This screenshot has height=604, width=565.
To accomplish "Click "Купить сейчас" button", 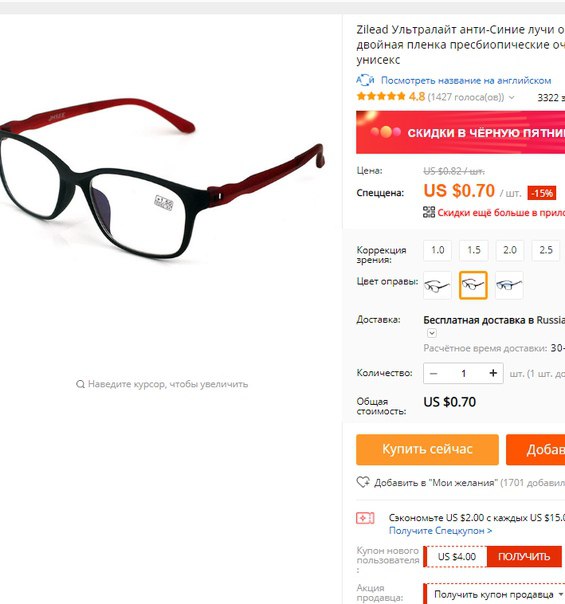I will [x=427, y=449].
